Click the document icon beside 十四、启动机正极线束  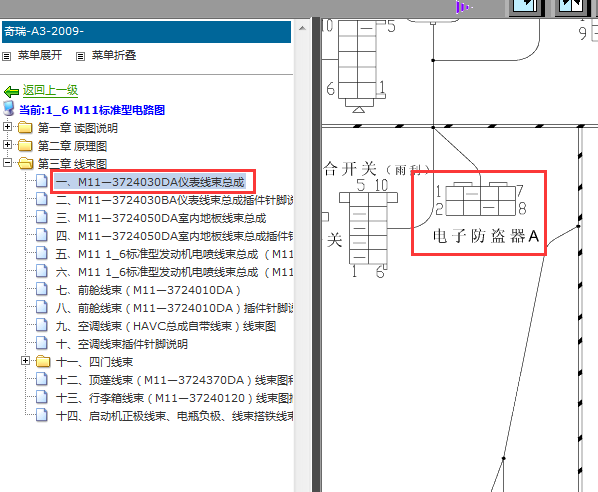42,415
